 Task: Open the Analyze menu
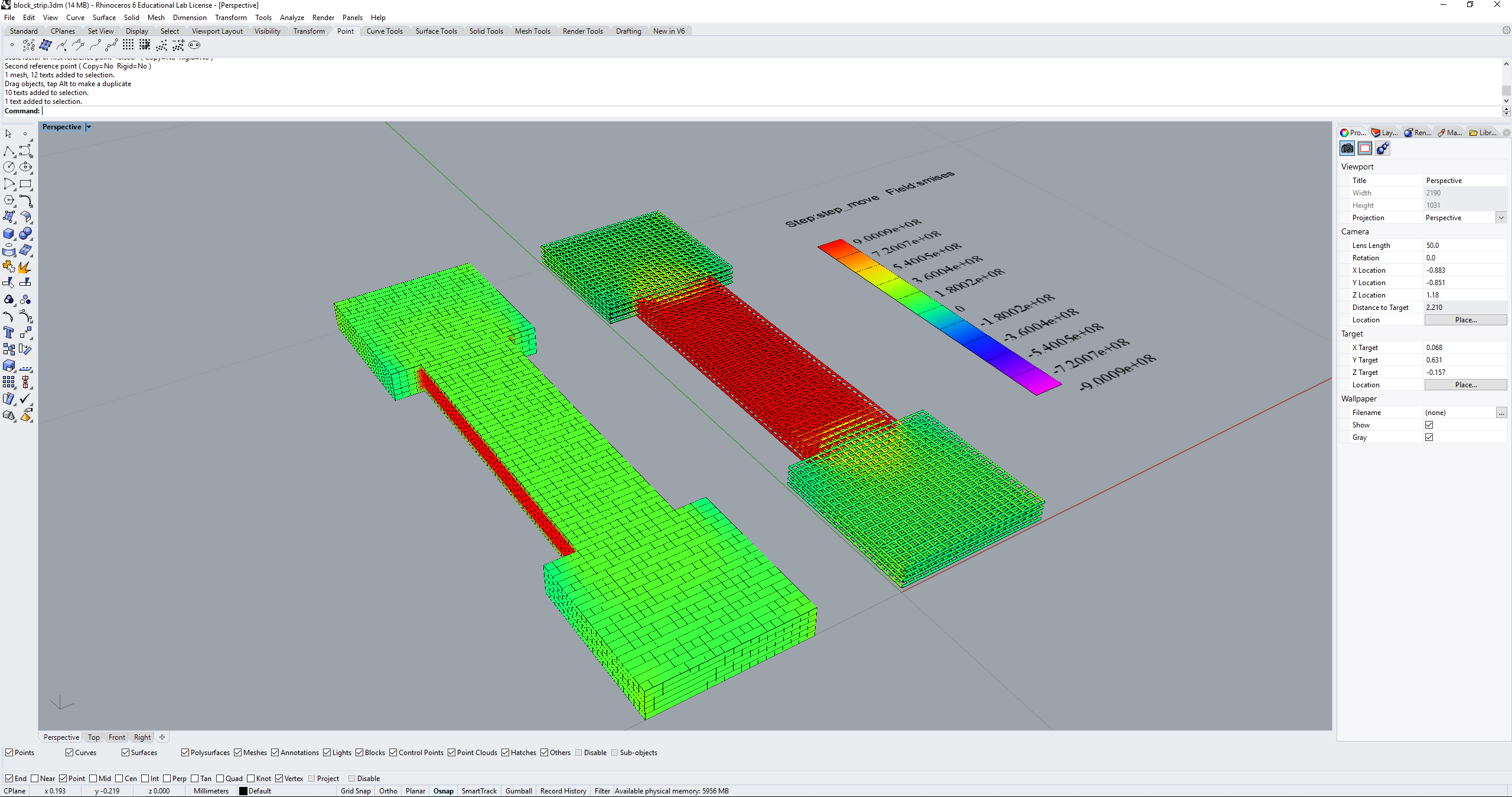[292, 17]
